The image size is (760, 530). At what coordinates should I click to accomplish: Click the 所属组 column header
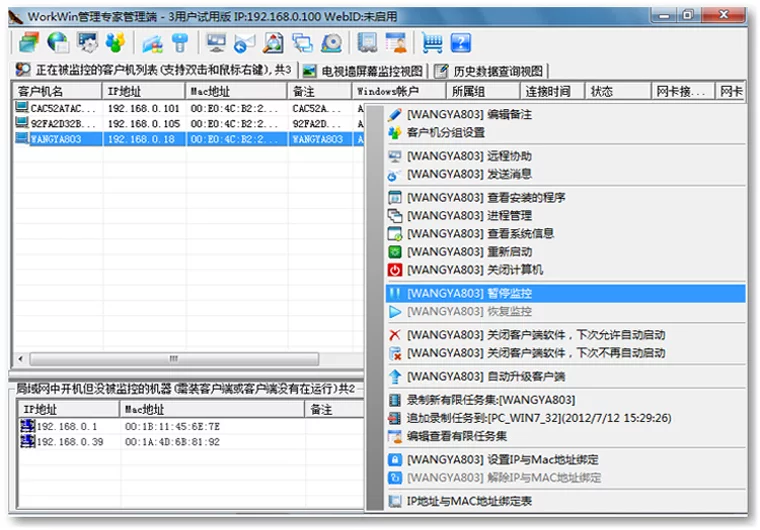tap(482, 91)
